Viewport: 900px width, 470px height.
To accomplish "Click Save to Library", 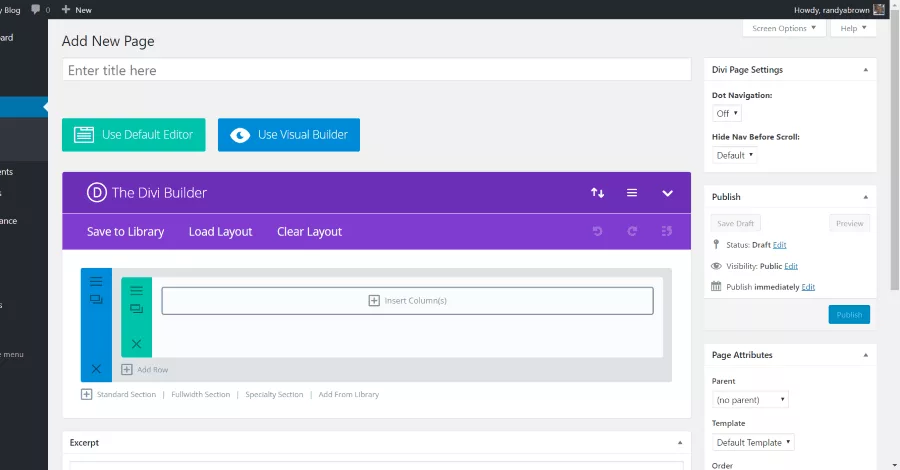I will (125, 231).
